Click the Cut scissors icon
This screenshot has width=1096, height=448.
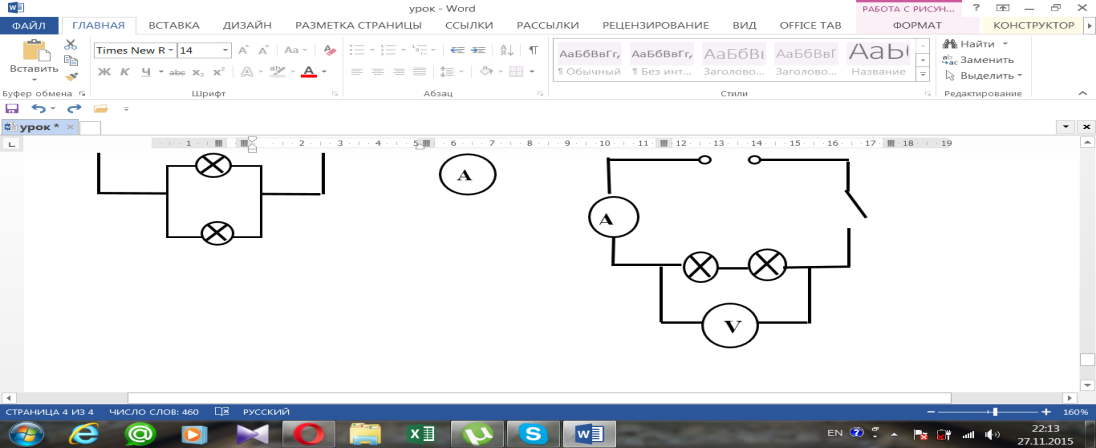point(71,45)
